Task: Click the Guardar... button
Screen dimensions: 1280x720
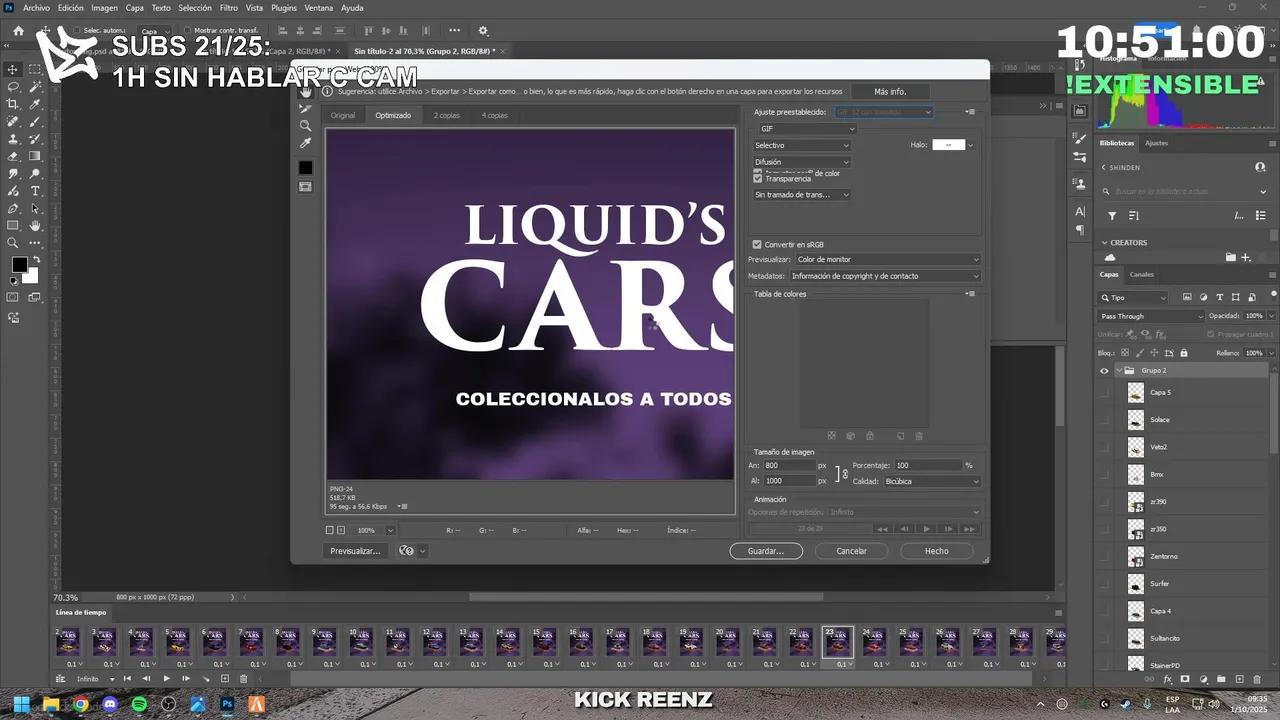Action: pyautogui.click(x=766, y=551)
